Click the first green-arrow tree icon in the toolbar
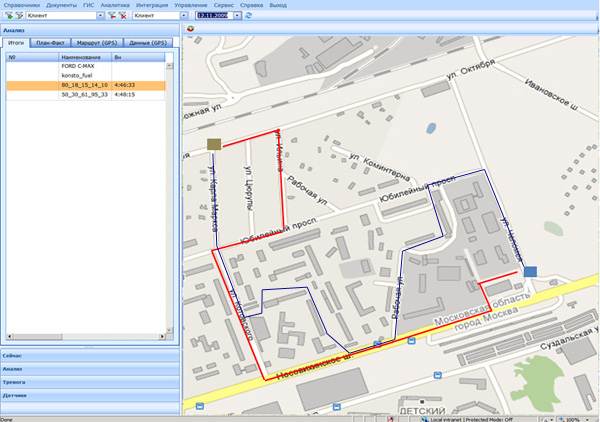Viewport: 600px width, 422px height. click(9, 16)
